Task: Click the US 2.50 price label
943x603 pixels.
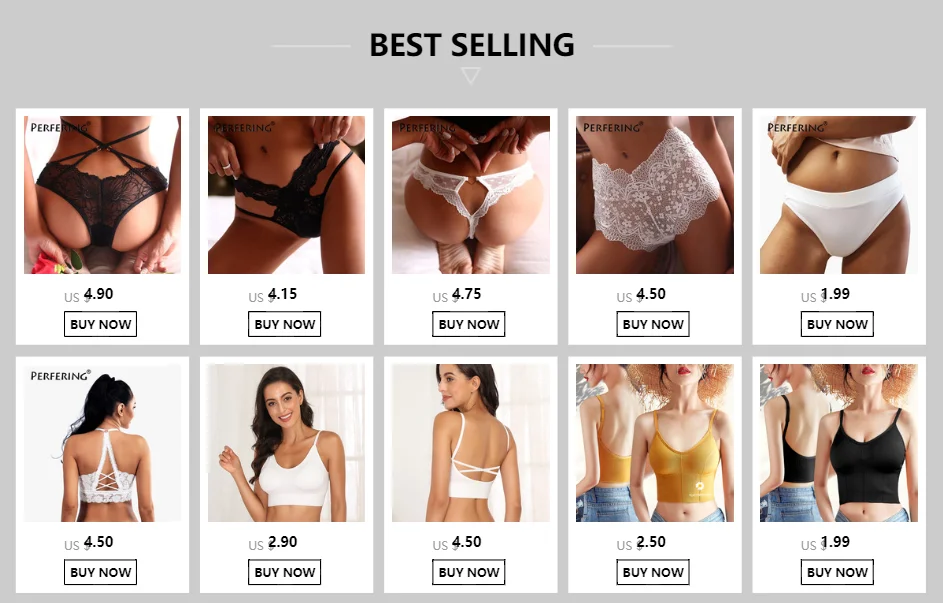Action: click(640, 543)
